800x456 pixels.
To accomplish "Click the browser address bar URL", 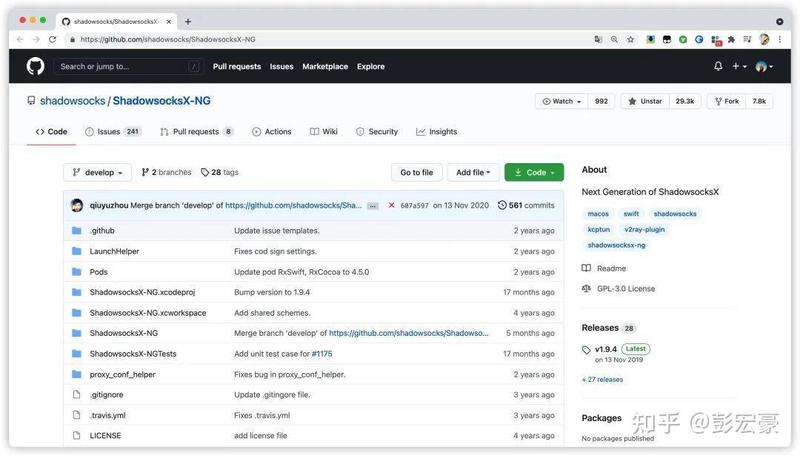I will (168, 39).
